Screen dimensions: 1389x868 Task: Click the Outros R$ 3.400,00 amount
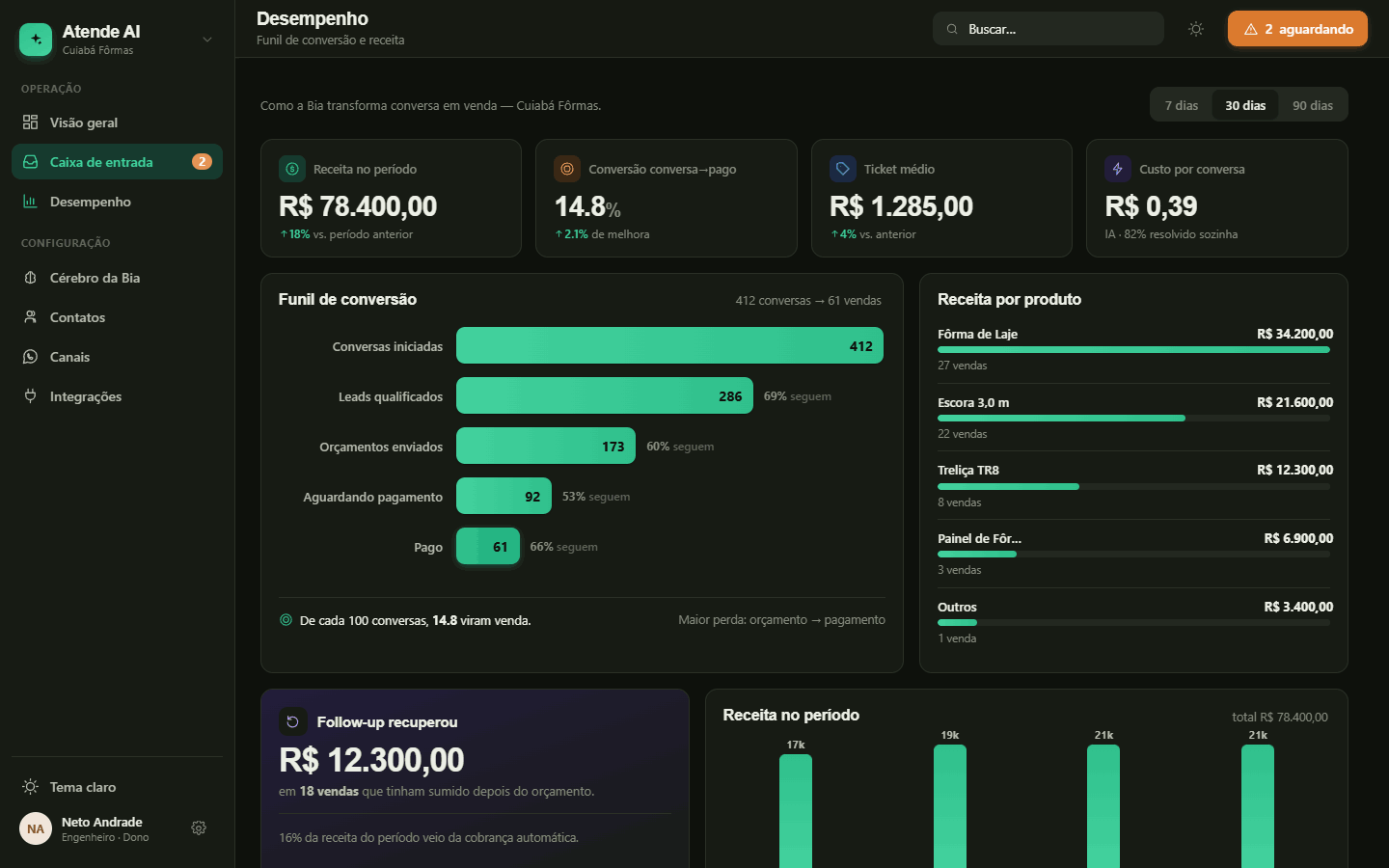click(1298, 608)
